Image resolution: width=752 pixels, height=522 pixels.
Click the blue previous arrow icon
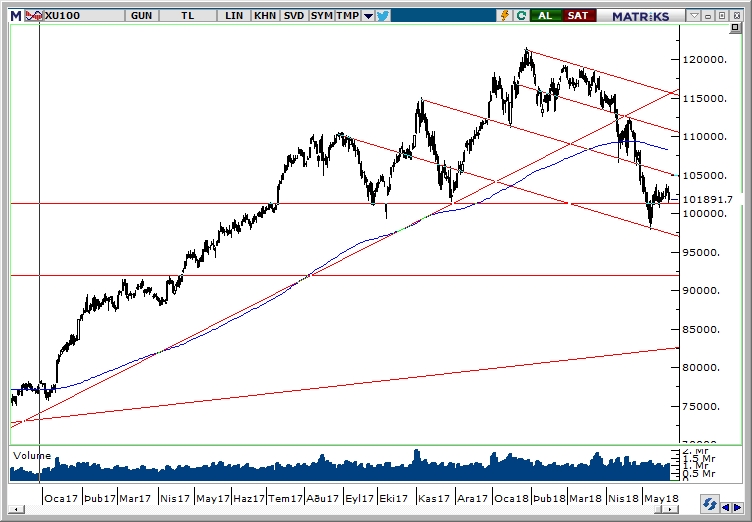point(725,507)
